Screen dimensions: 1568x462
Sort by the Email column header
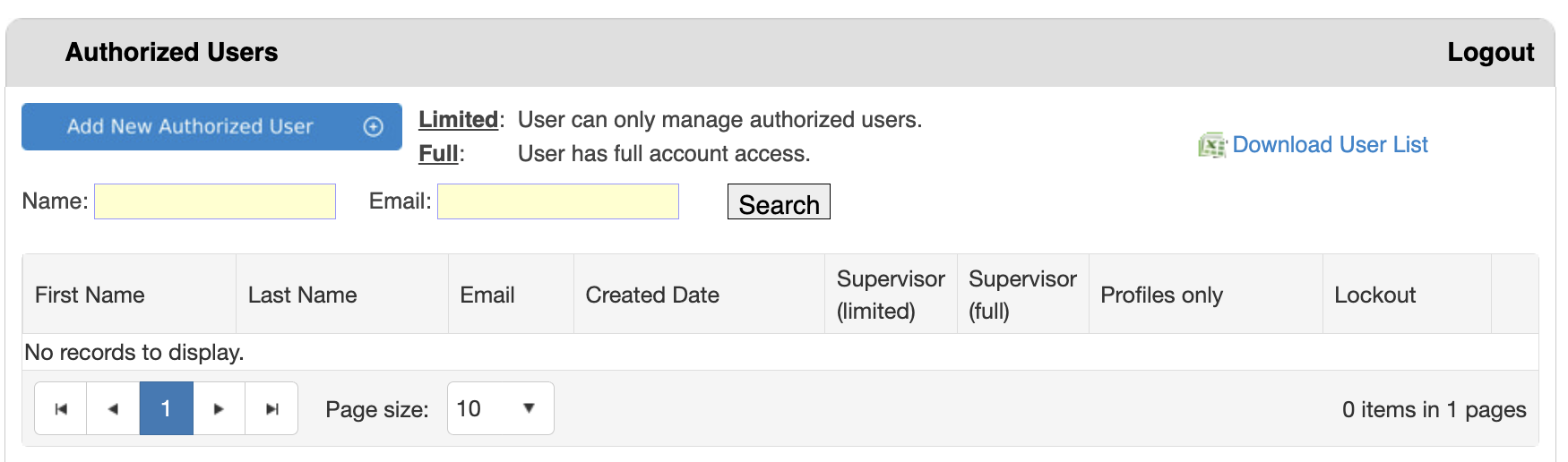(x=487, y=295)
